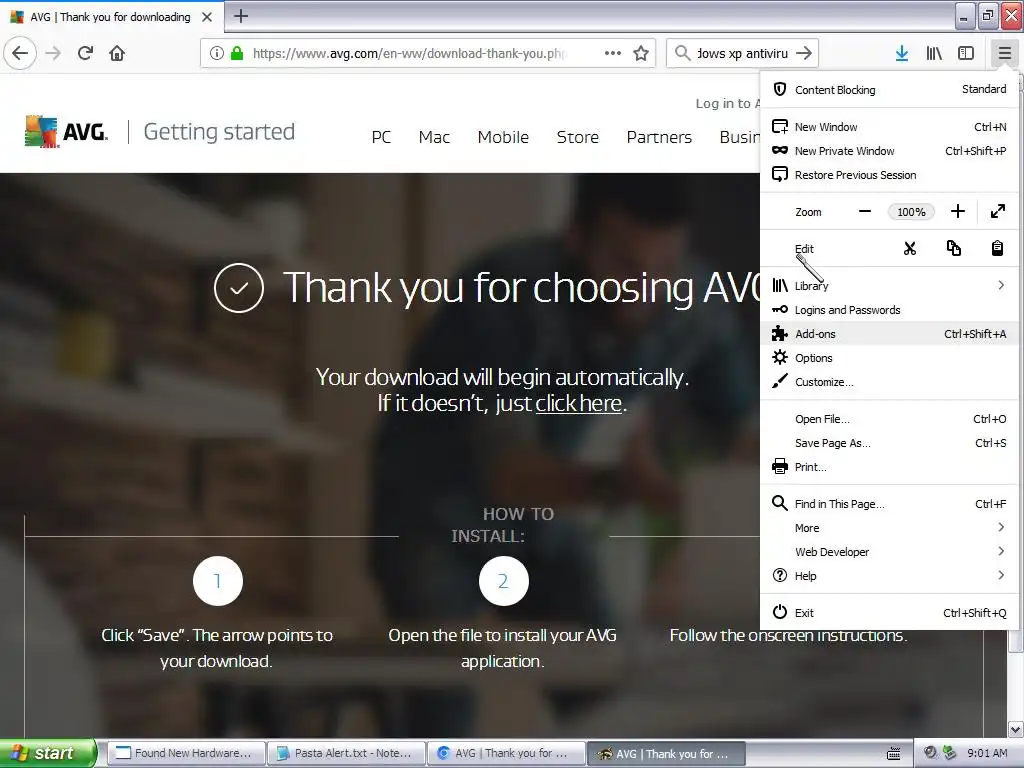Click the green padlock security icon
Viewport: 1024px width, 768px height.
tap(237, 53)
